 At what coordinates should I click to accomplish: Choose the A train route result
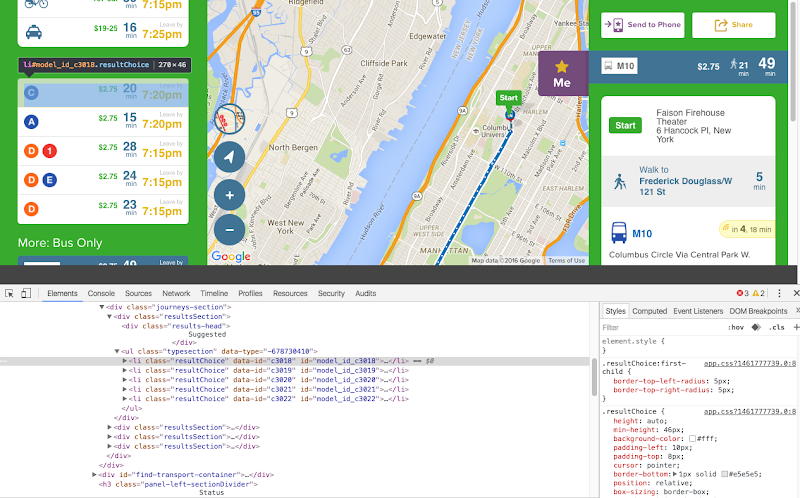point(103,122)
